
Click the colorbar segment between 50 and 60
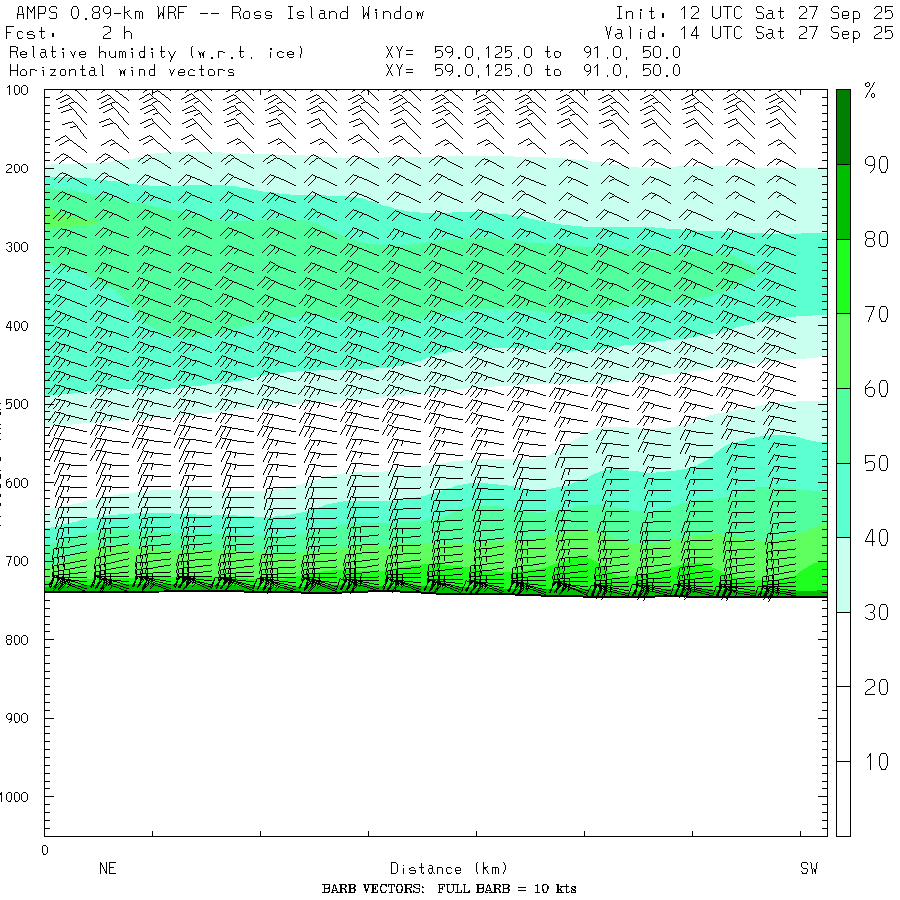click(x=843, y=426)
